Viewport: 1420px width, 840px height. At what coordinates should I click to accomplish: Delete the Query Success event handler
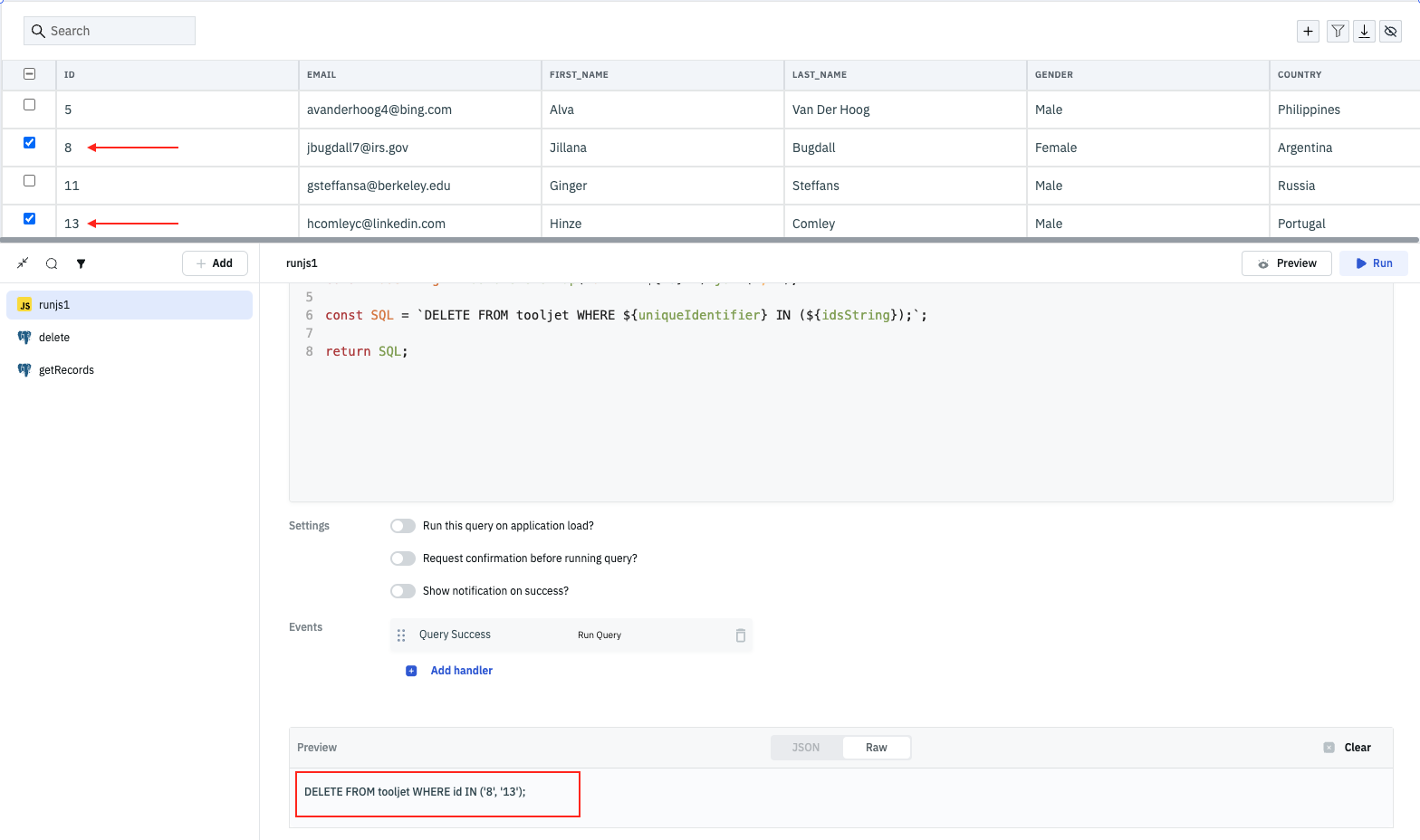[x=740, y=635]
